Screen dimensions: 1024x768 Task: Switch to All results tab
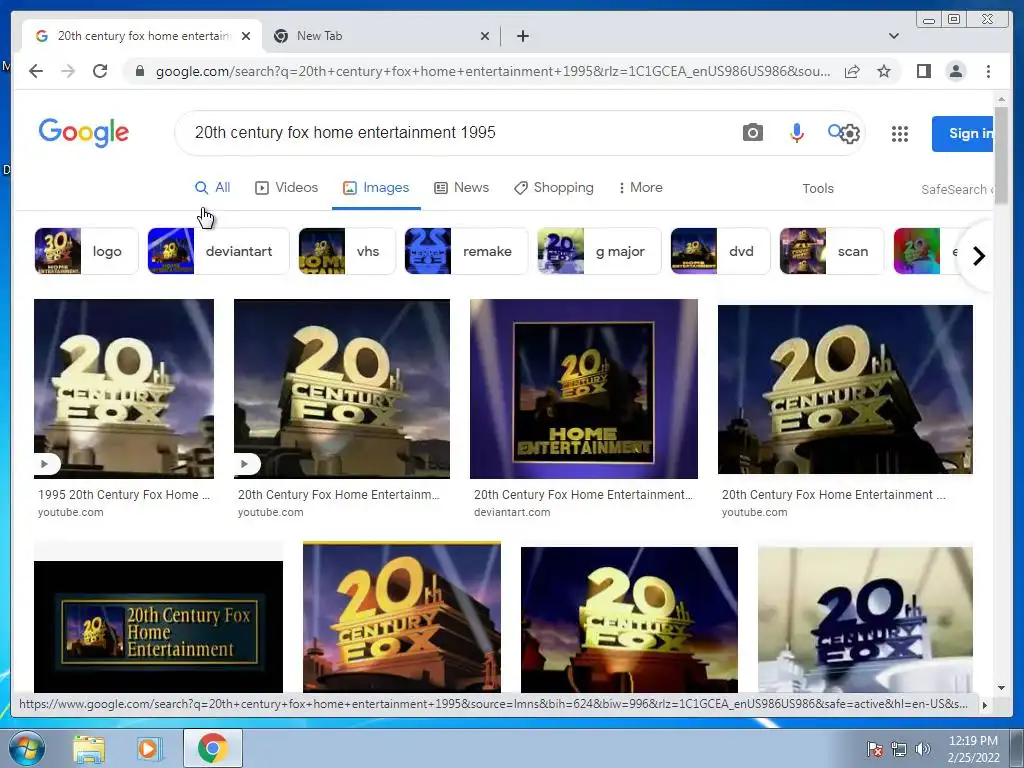pos(212,187)
